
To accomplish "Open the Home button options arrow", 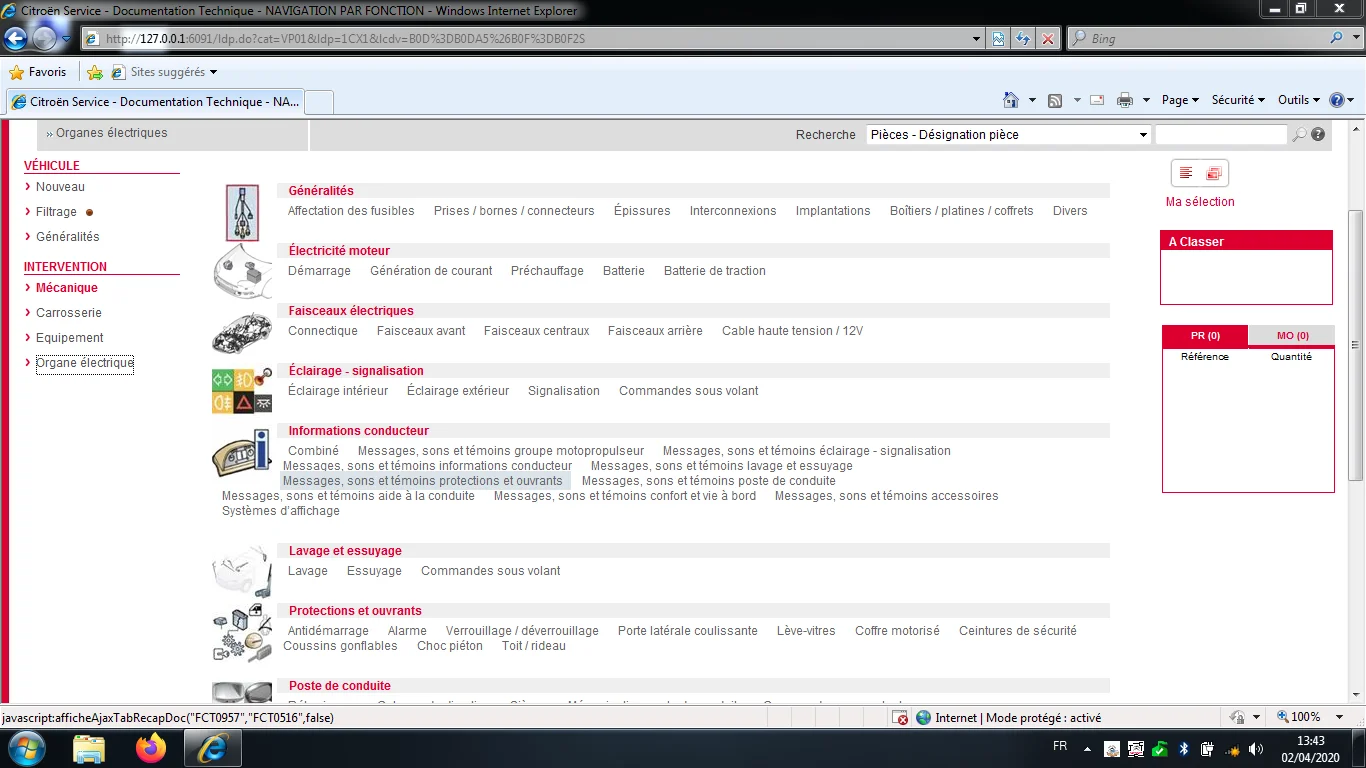I will point(1032,100).
